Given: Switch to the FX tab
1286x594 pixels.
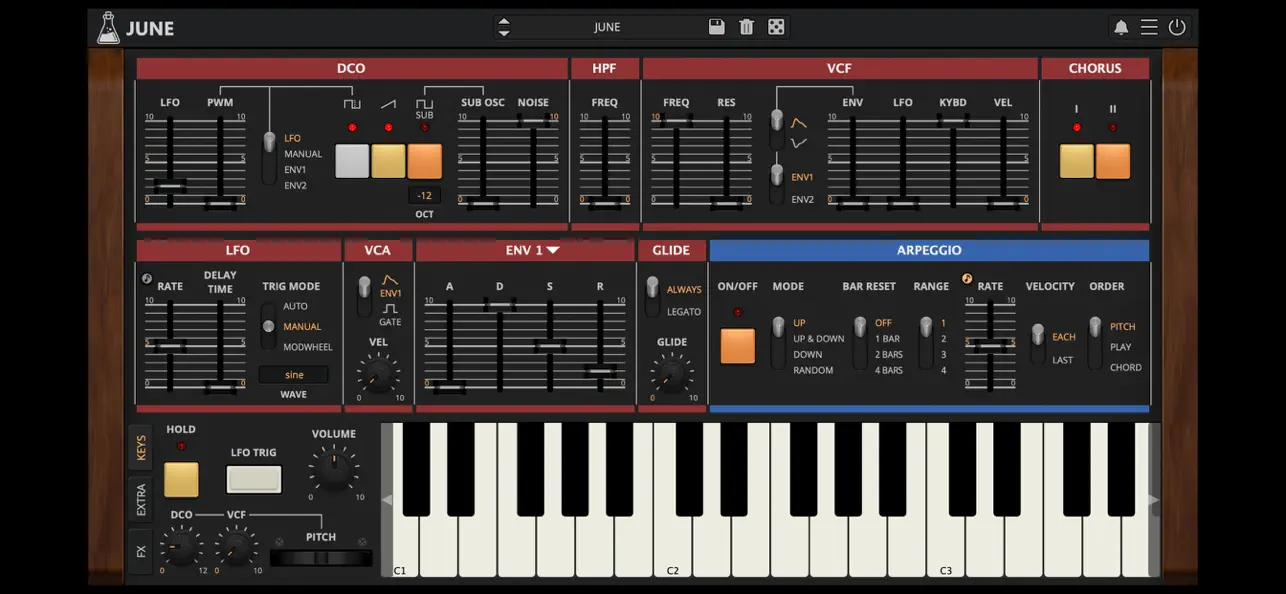Looking at the screenshot, I should click(140, 552).
